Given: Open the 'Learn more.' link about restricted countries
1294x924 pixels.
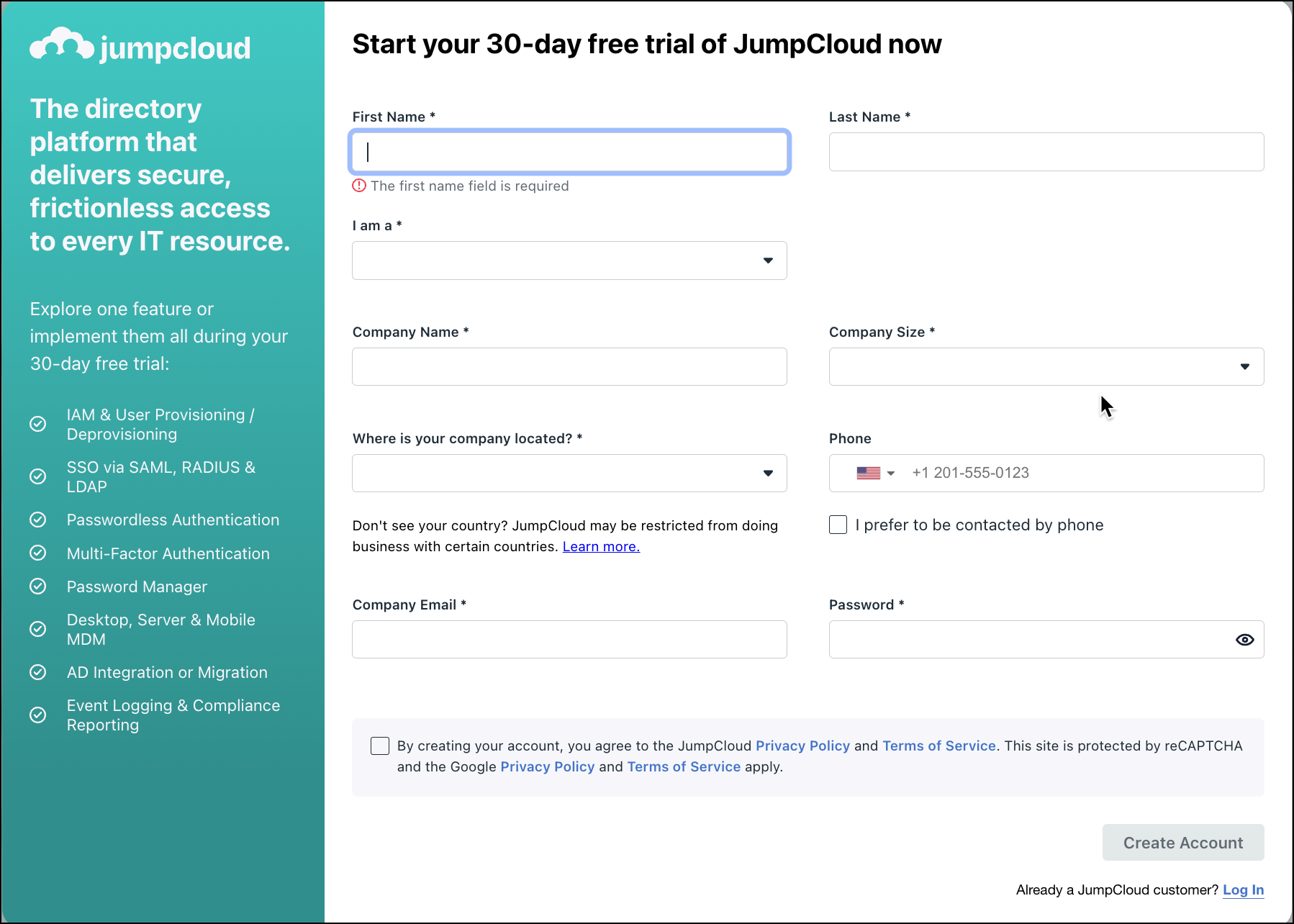Looking at the screenshot, I should [600, 546].
